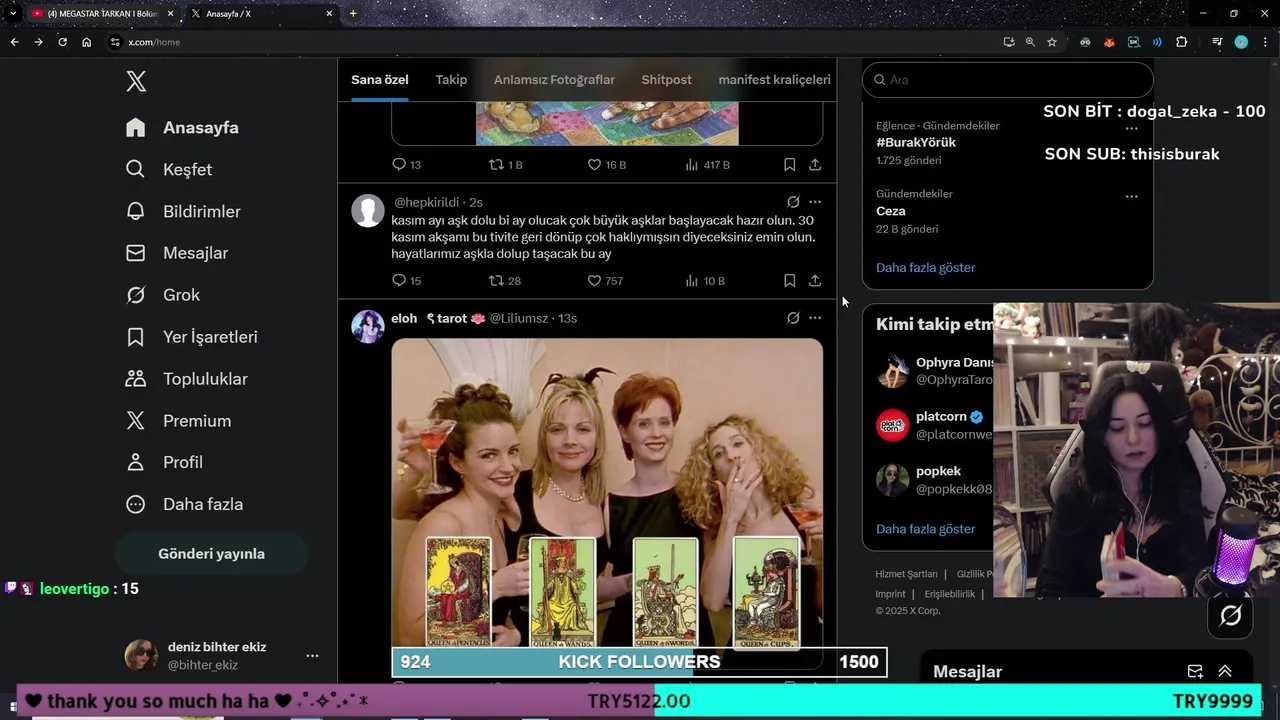Click the Ara search field
This screenshot has height=720, width=1280.
tap(1008, 80)
